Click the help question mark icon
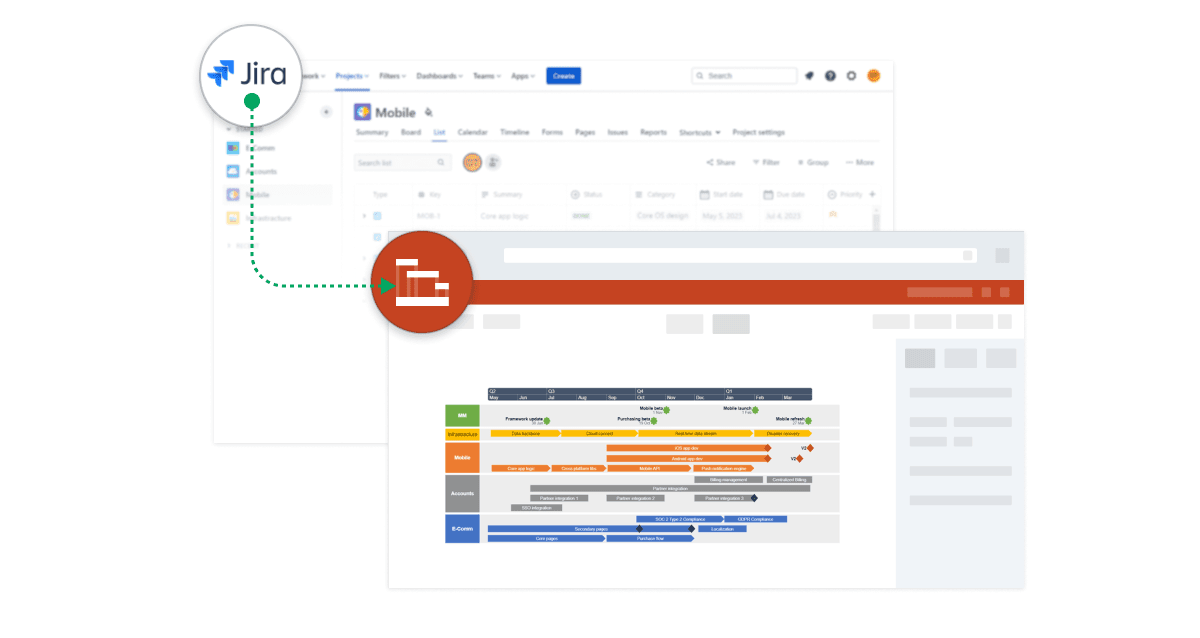1200x638 pixels. pyautogui.click(x=830, y=75)
